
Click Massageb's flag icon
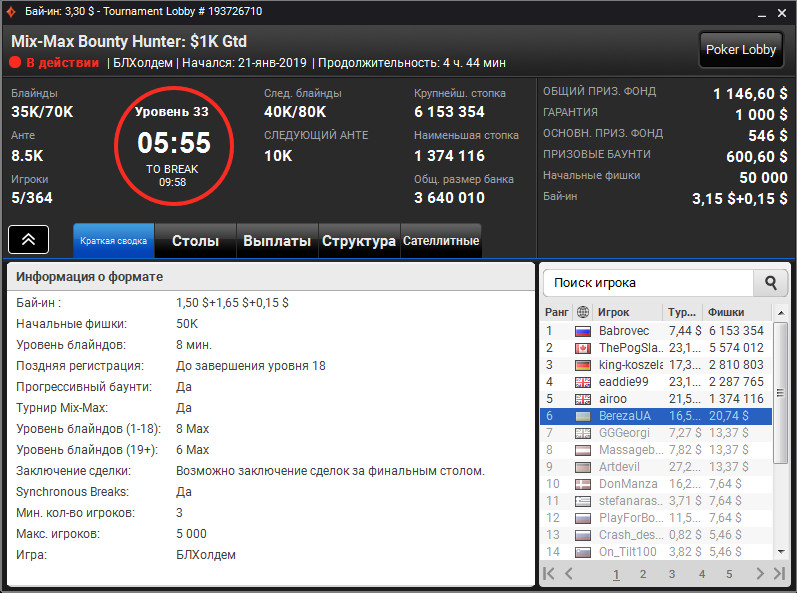coord(583,450)
